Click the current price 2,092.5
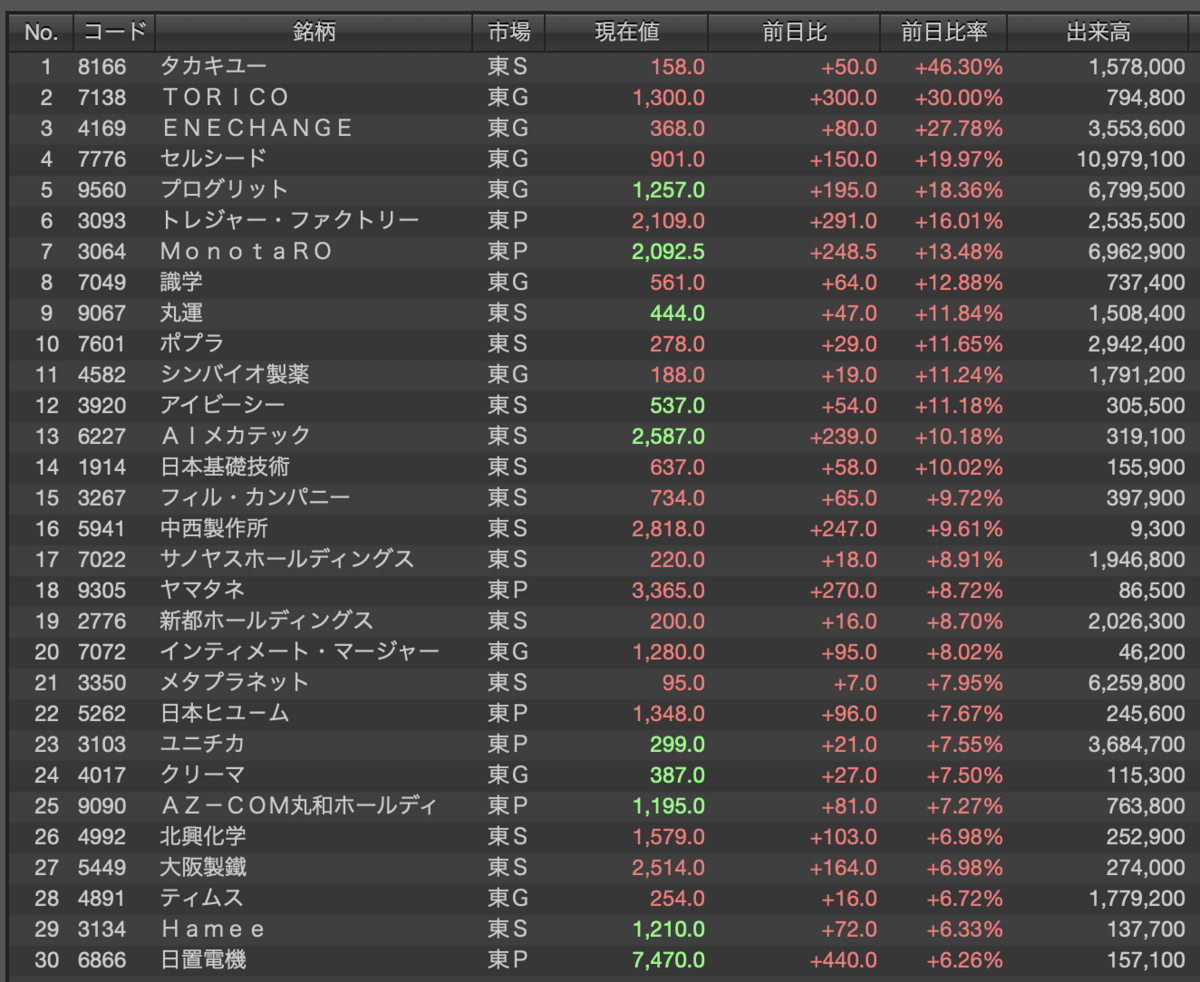 668,252
